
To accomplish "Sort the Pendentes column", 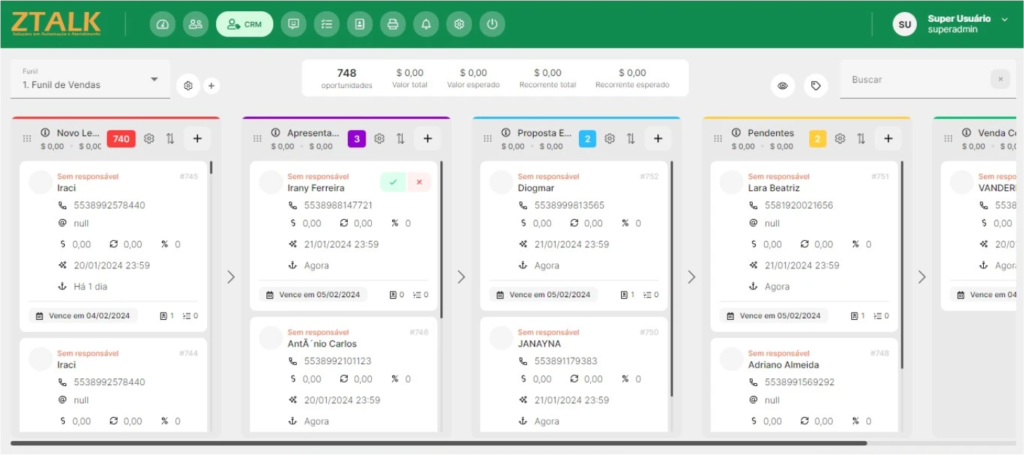I will (x=861, y=138).
